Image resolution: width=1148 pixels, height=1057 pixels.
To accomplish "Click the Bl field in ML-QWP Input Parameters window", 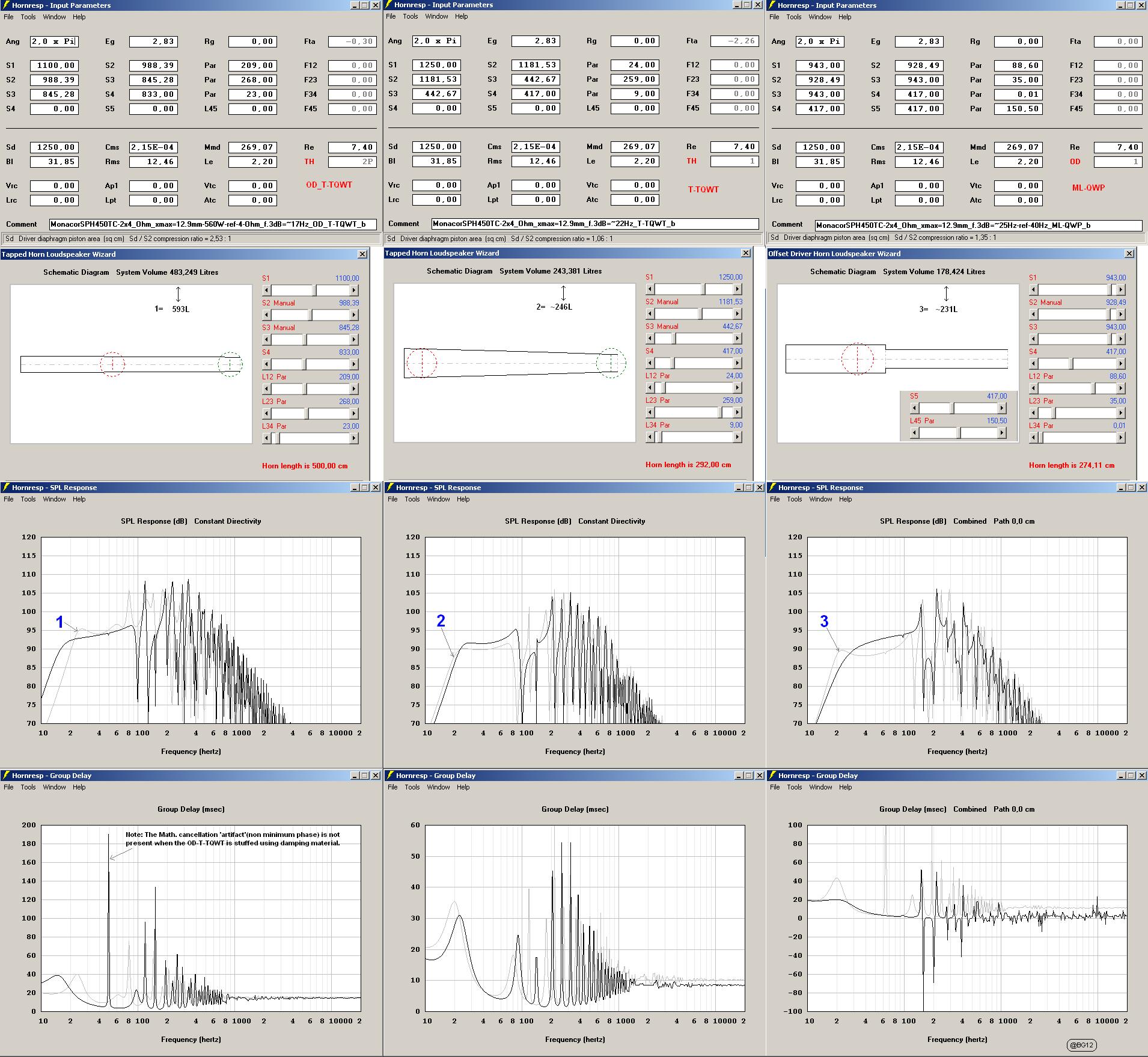I will 820,162.
